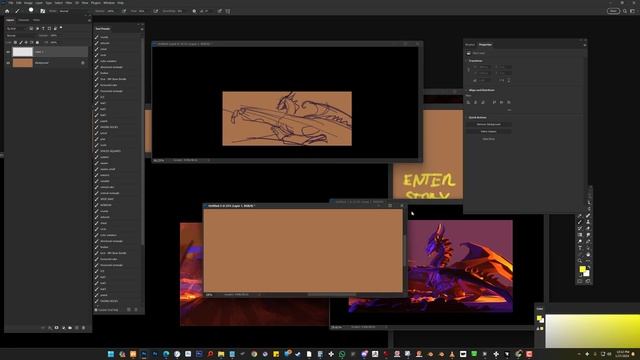The image size is (640, 360).
Task: Switch to the Channels tab
Action: click(x=24, y=20)
